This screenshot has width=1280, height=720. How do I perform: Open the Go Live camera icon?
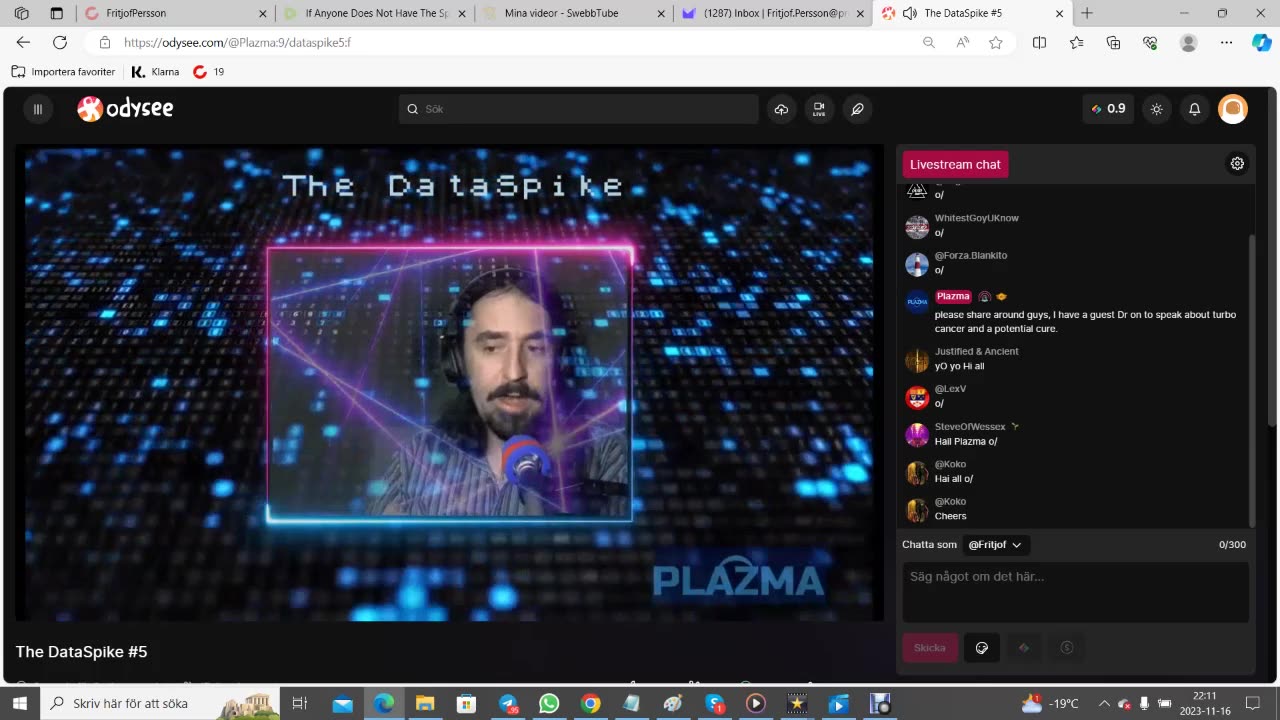coord(819,109)
